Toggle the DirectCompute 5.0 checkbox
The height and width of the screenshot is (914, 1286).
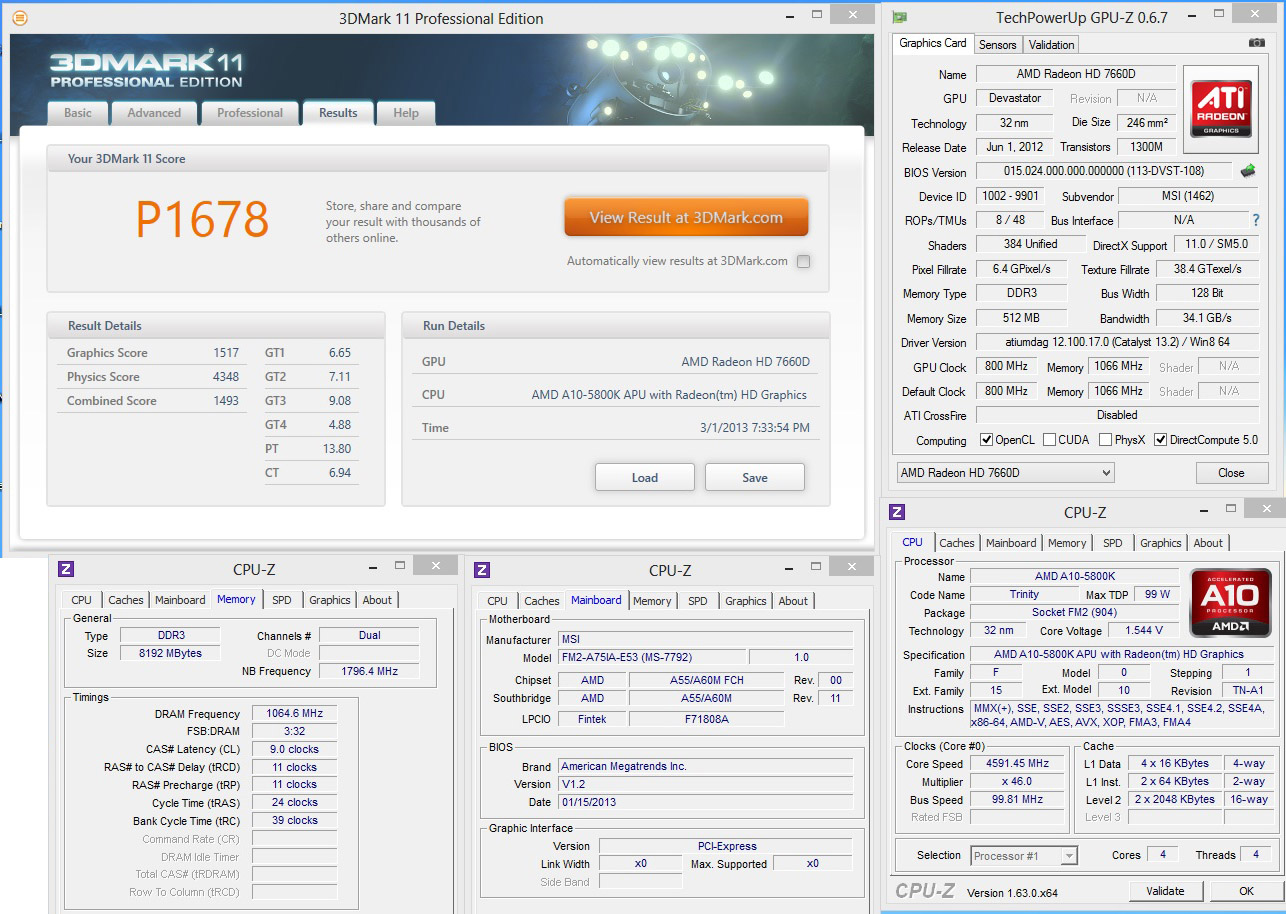click(1160, 440)
